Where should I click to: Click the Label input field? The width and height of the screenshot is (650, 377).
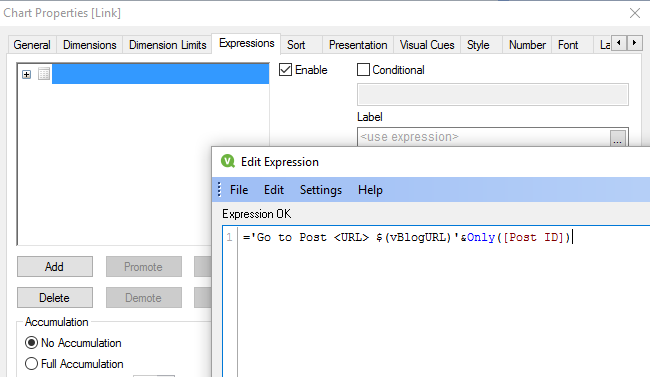(x=483, y=137)
